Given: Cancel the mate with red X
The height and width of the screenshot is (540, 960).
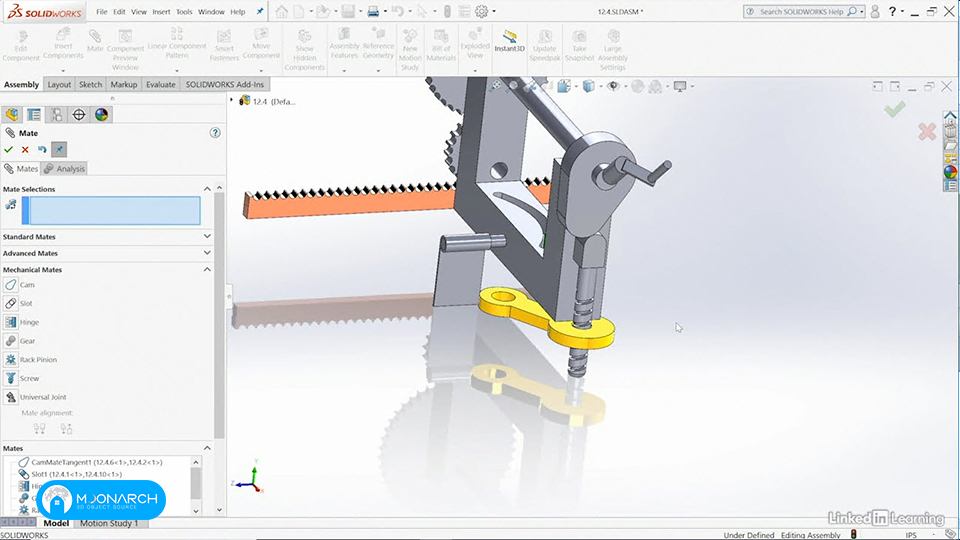Looking at the screenshot, I should (x=25, y=149).
